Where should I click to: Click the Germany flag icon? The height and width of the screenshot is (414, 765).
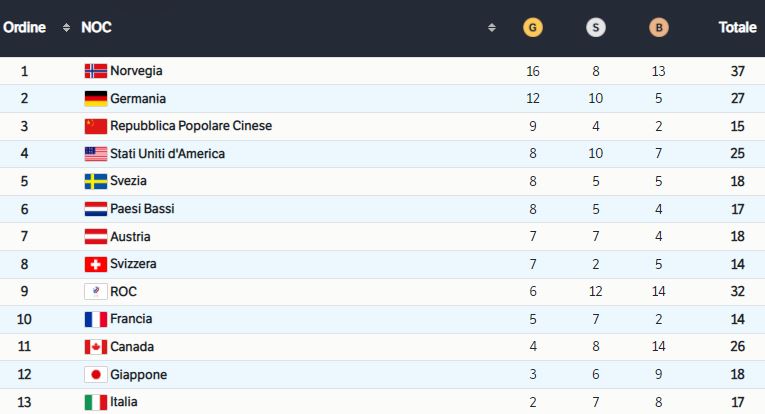point(95,99)
